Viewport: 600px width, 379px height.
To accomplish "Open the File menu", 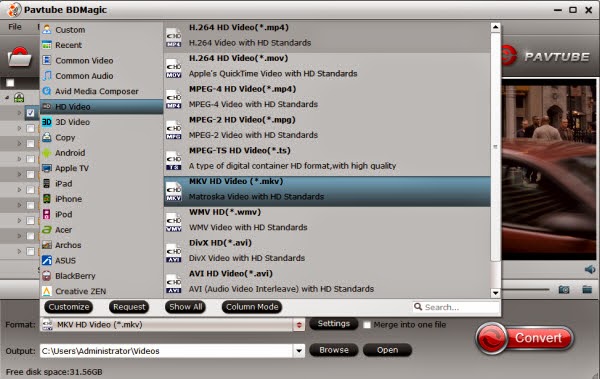I will [15, 27].
